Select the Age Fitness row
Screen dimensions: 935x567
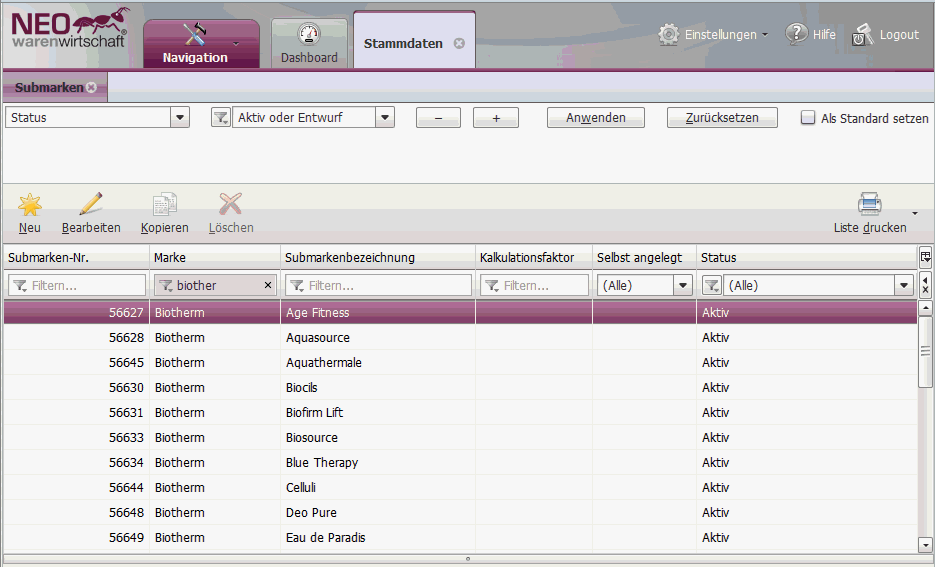click(x=460, y=312)
